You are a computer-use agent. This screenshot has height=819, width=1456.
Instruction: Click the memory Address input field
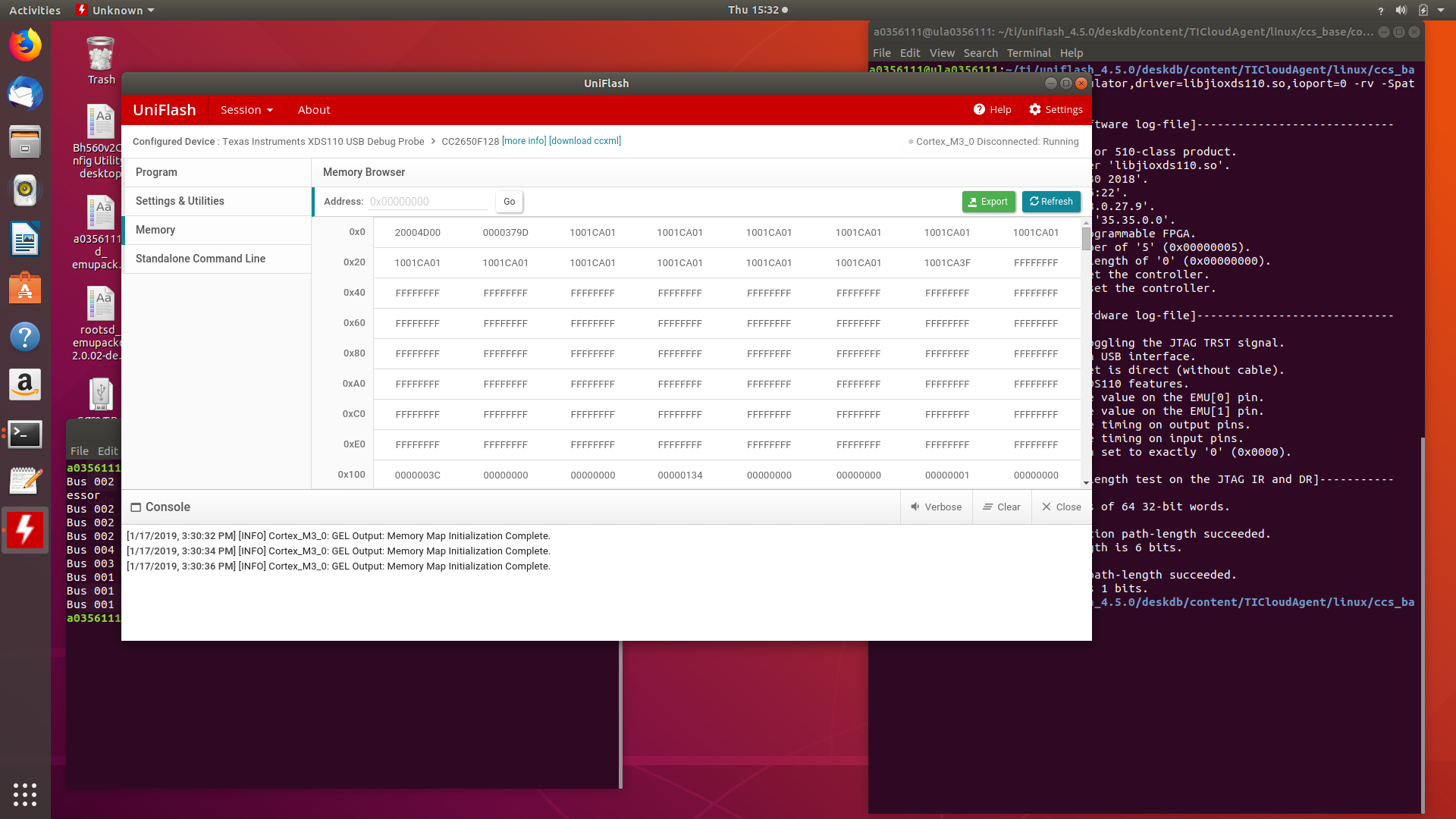(x=428, y=202)
